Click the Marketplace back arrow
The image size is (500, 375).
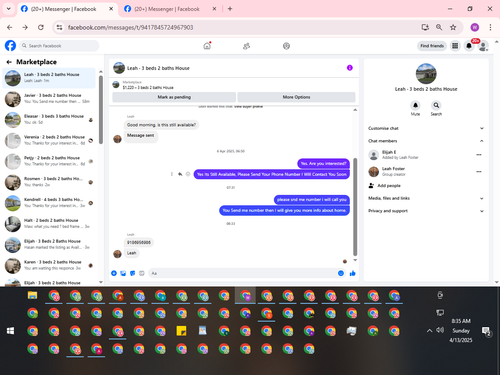(x=9, y=62)
